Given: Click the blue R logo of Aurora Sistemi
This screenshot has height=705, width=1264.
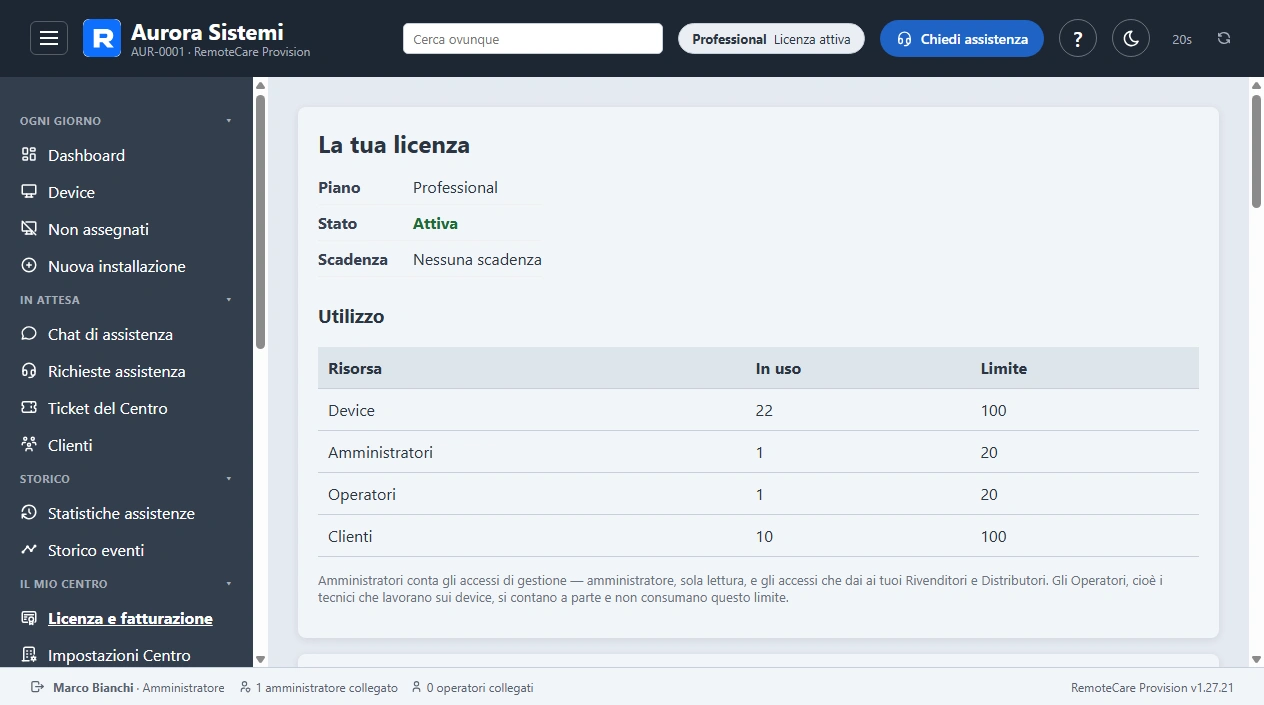Looking at the screenshot, I should pyautogui.click(x=102, y=38).
